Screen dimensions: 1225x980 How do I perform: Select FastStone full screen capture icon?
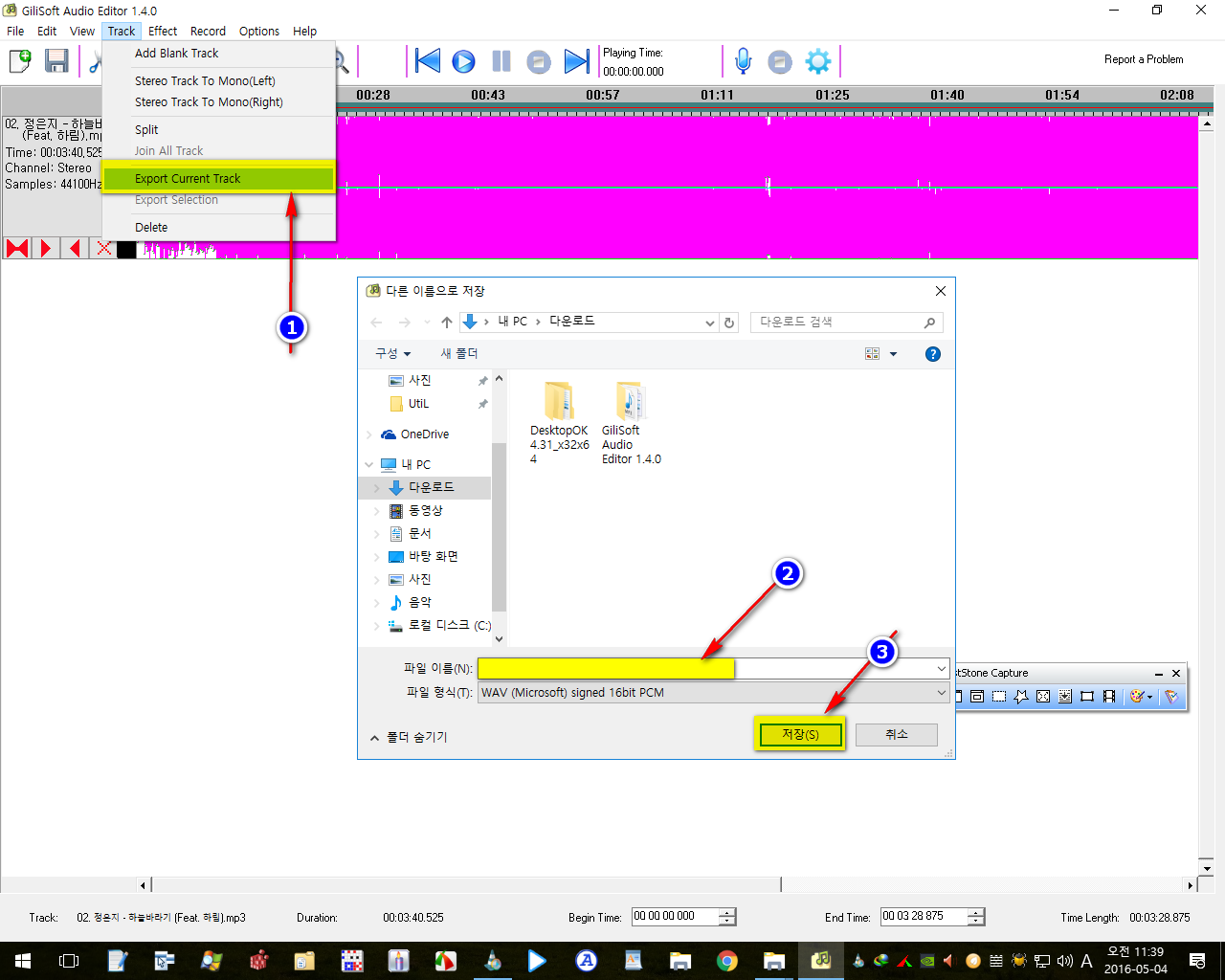point(1043,697)
